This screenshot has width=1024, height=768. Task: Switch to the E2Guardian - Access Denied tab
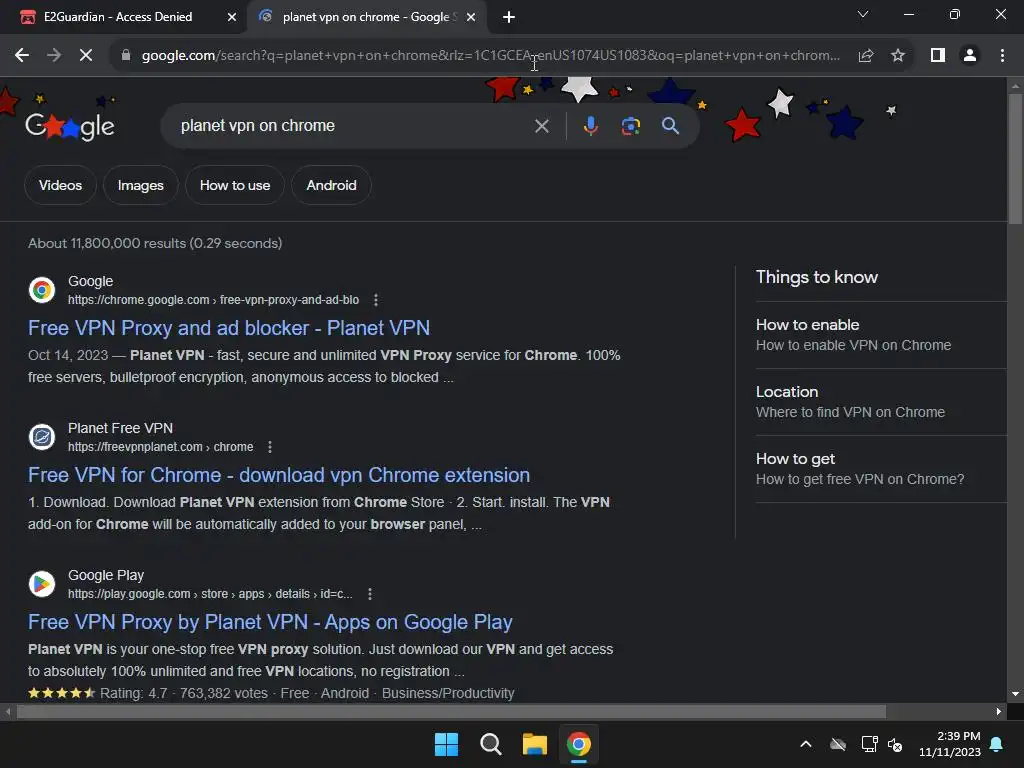(x=118, y=17)
